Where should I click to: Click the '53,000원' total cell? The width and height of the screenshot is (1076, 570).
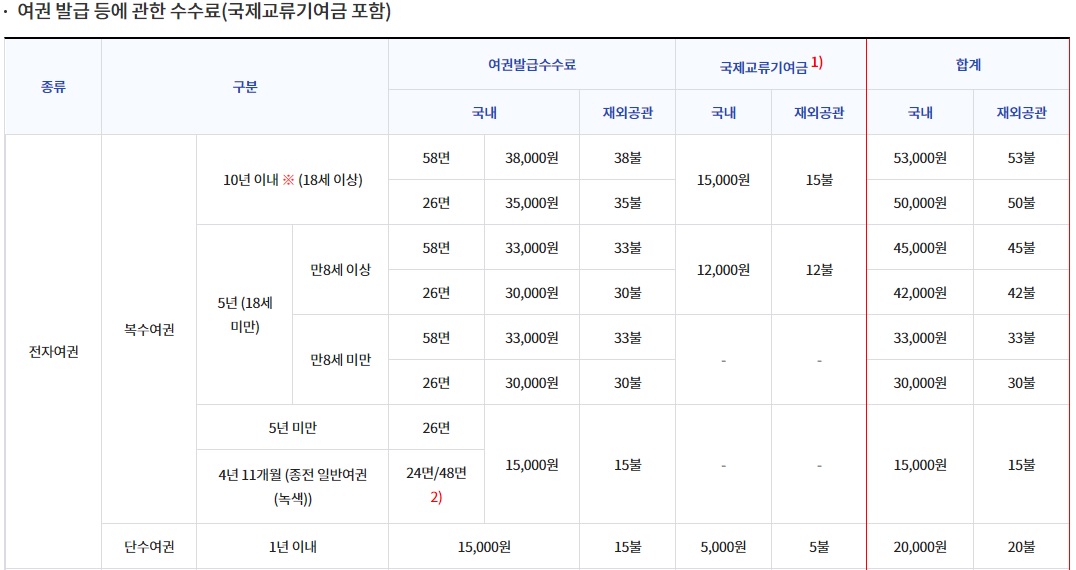tap(920, 157)
